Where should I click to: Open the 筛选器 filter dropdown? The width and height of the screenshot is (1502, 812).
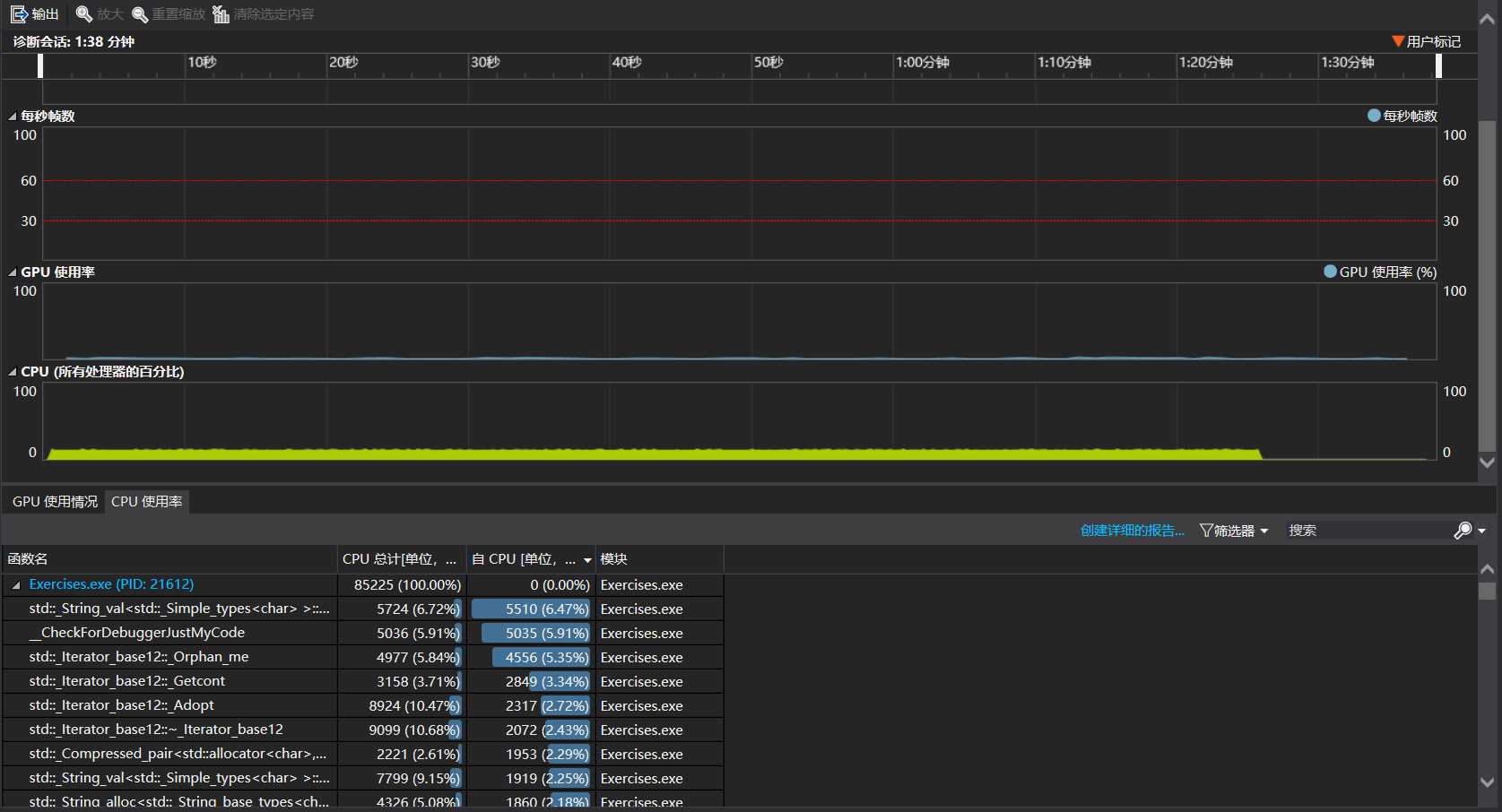click(1234, 531)
